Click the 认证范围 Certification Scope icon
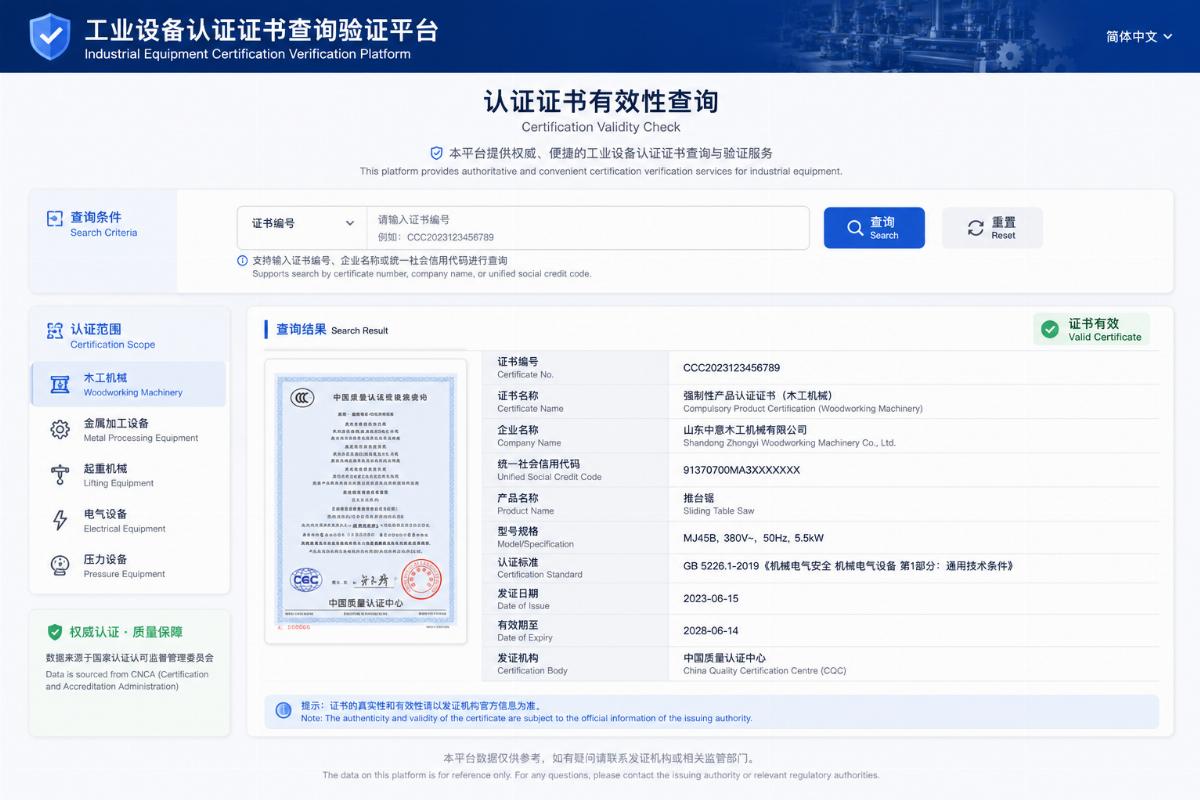This screenshot has width=1200, height=800. [x=55, y=331]
